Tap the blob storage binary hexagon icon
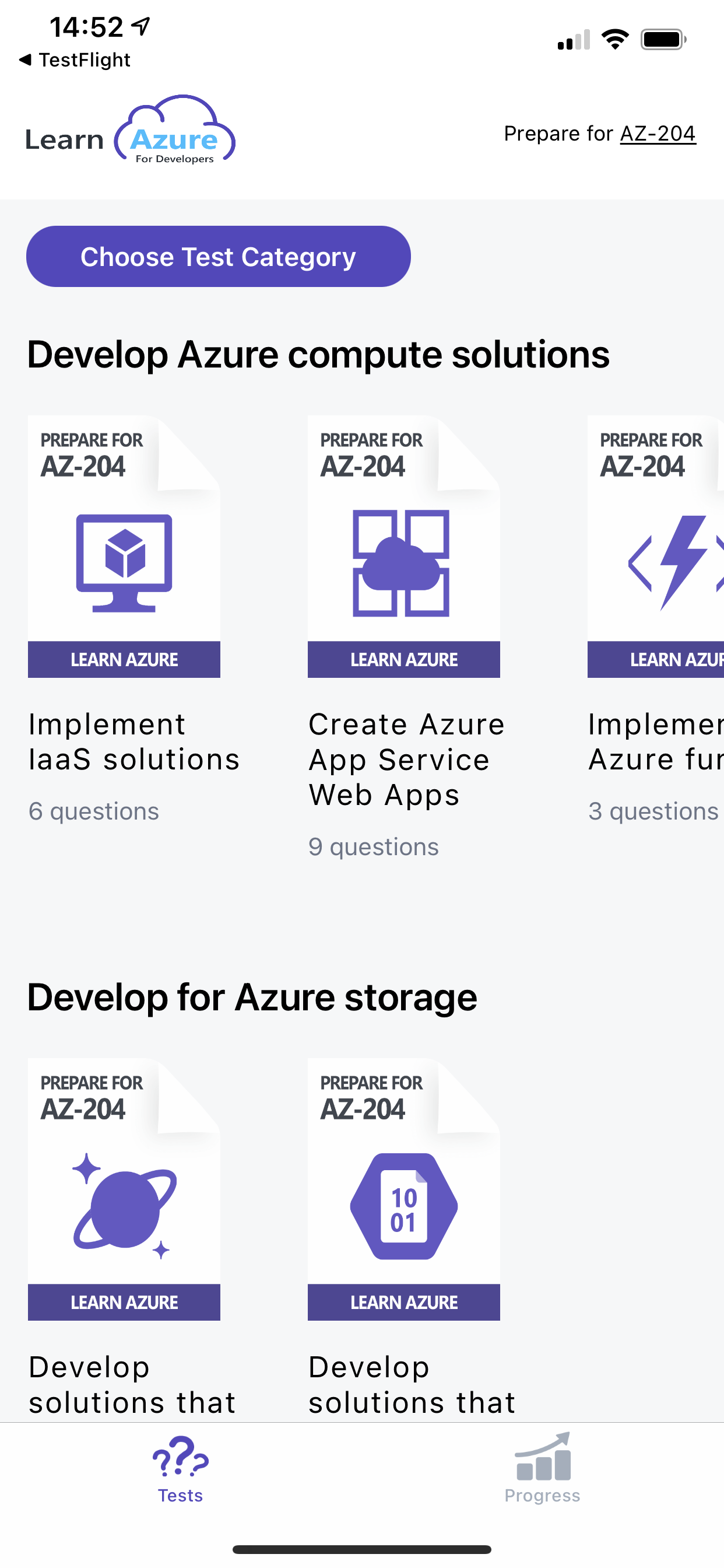This screenshot has height=1568, width=724. tap(404, 1206)
